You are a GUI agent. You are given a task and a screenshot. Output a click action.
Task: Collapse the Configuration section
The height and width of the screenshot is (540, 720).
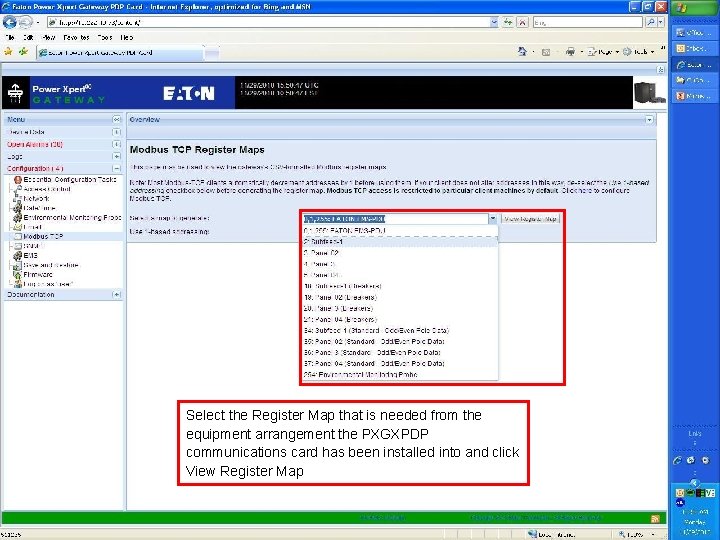click(117, 169)
